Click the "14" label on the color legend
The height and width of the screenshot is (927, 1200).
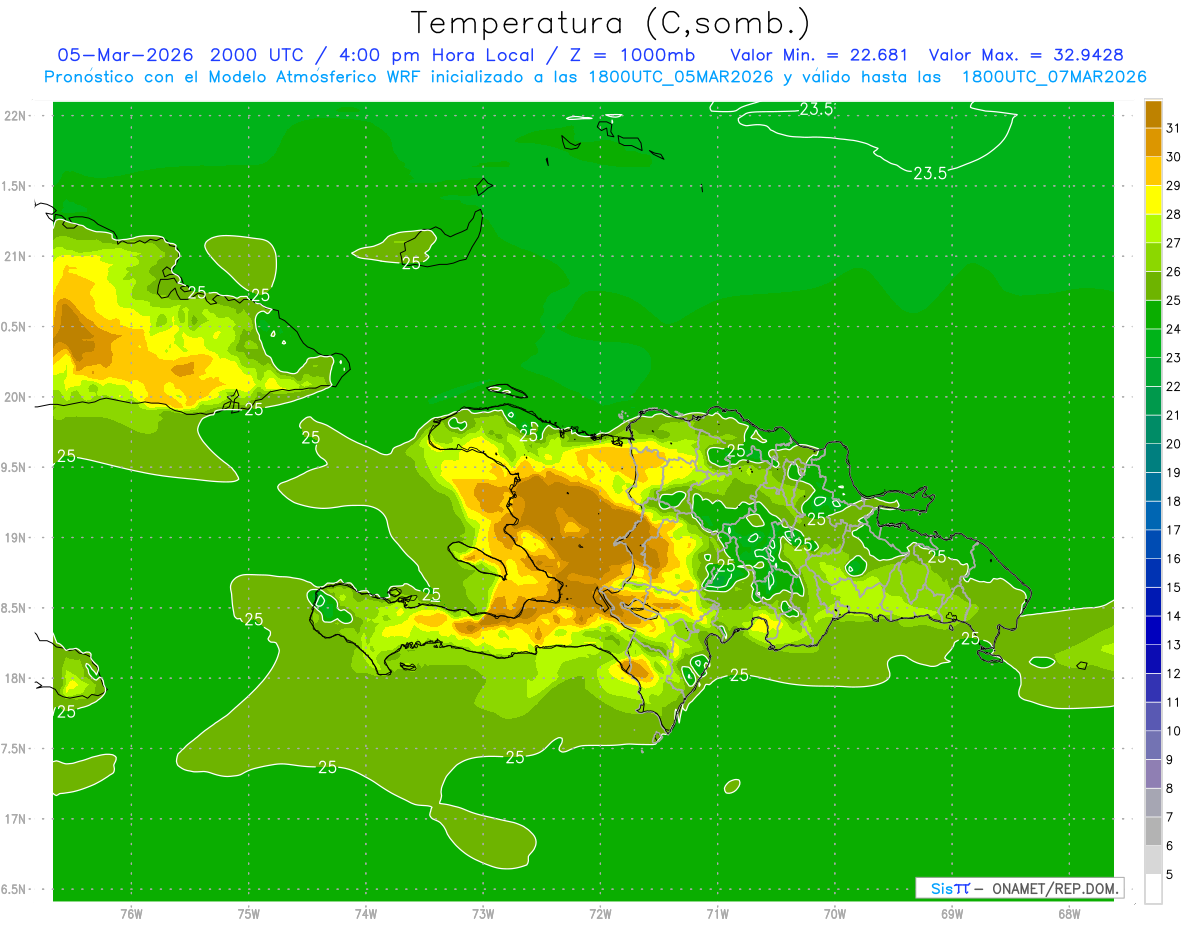point(1173,616)
